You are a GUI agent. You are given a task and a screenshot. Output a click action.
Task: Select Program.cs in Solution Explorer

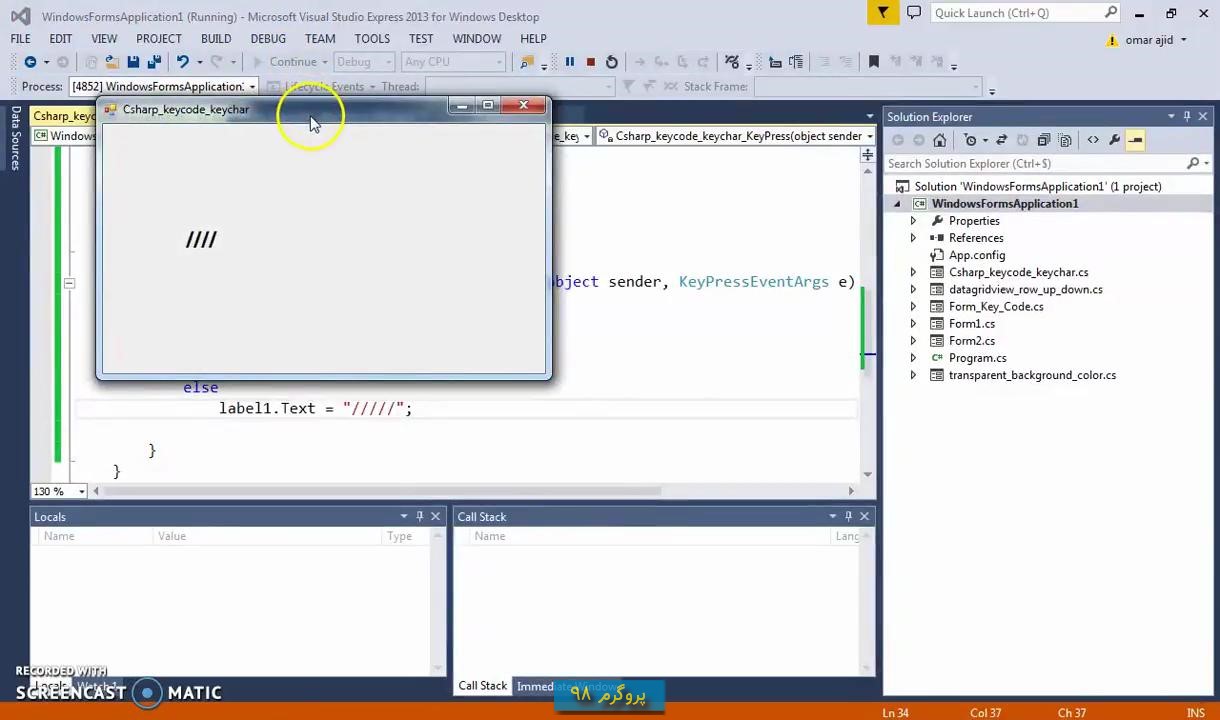click(977, 358)
